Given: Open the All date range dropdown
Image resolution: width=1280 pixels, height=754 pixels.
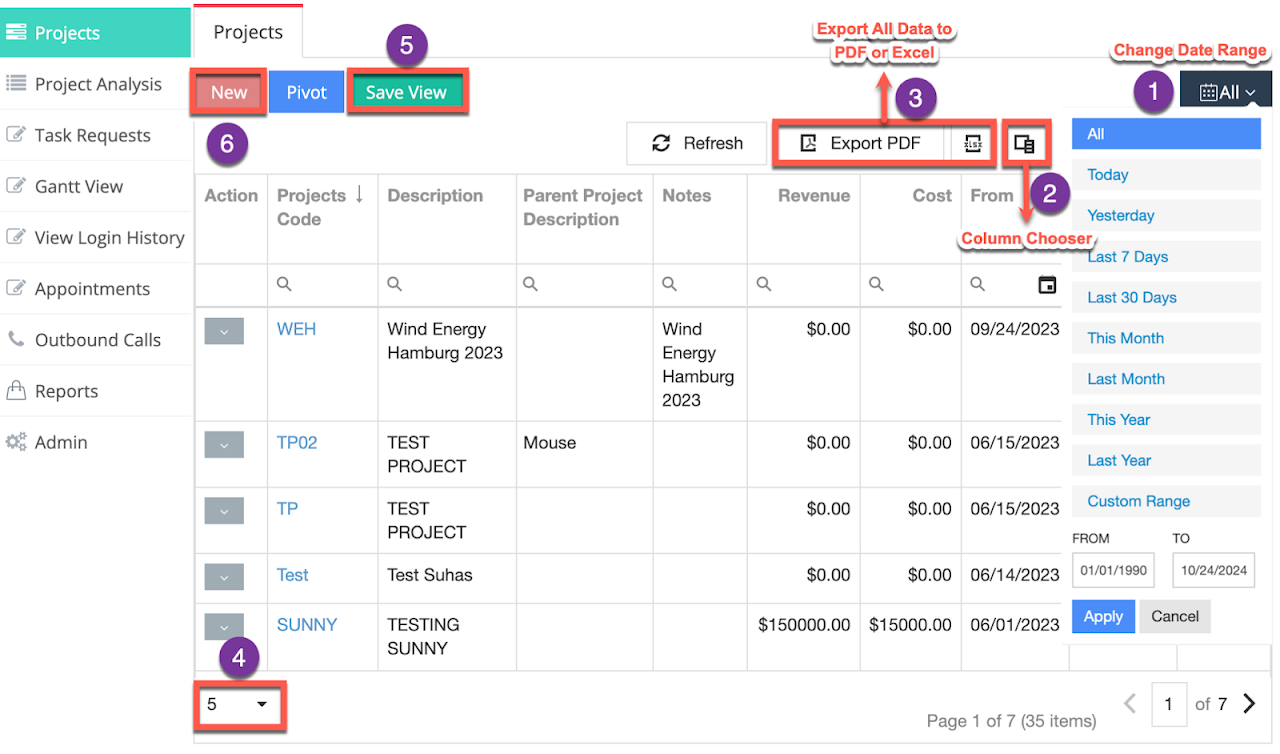Looking at the screenshot, I should (1225, 92).
